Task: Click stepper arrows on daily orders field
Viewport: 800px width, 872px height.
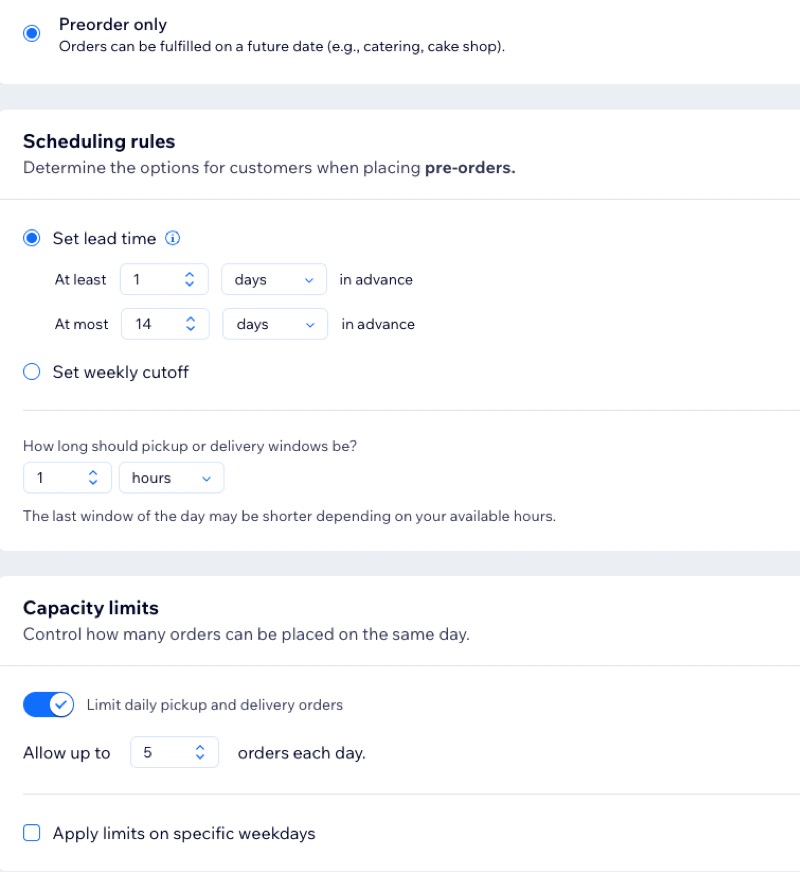Action: point(200,753)
